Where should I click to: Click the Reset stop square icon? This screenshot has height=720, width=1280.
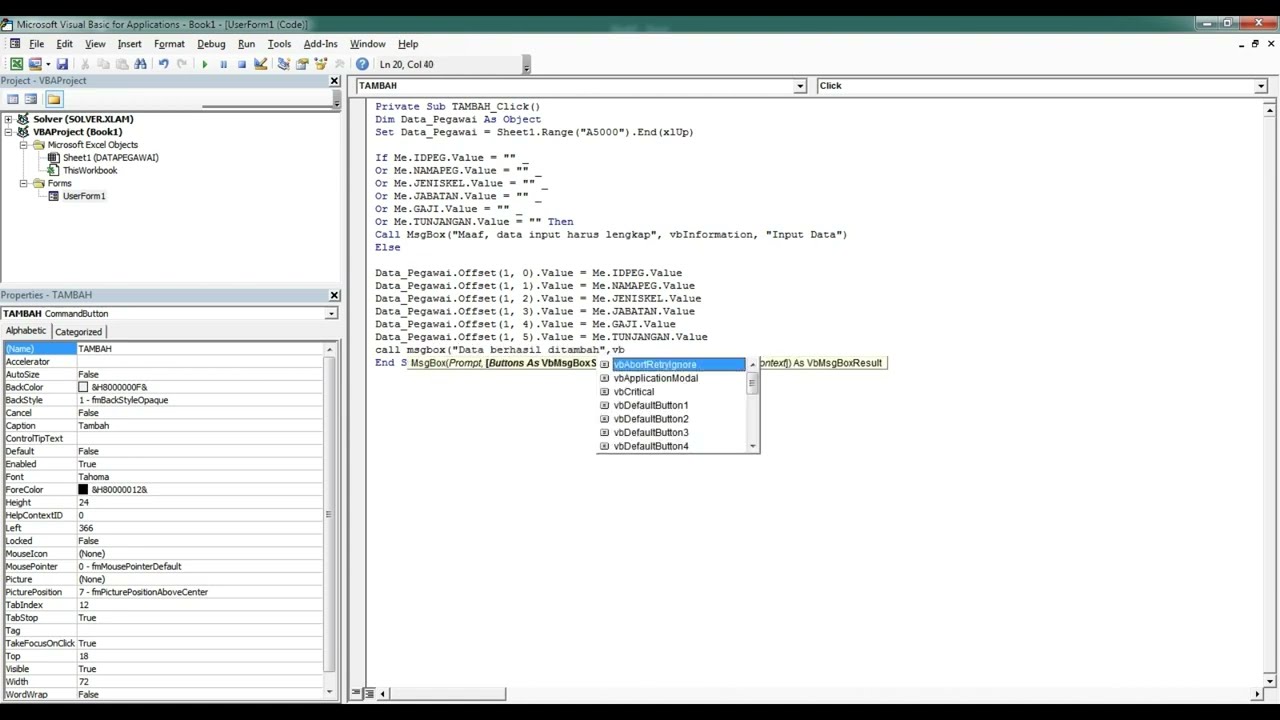241,64
